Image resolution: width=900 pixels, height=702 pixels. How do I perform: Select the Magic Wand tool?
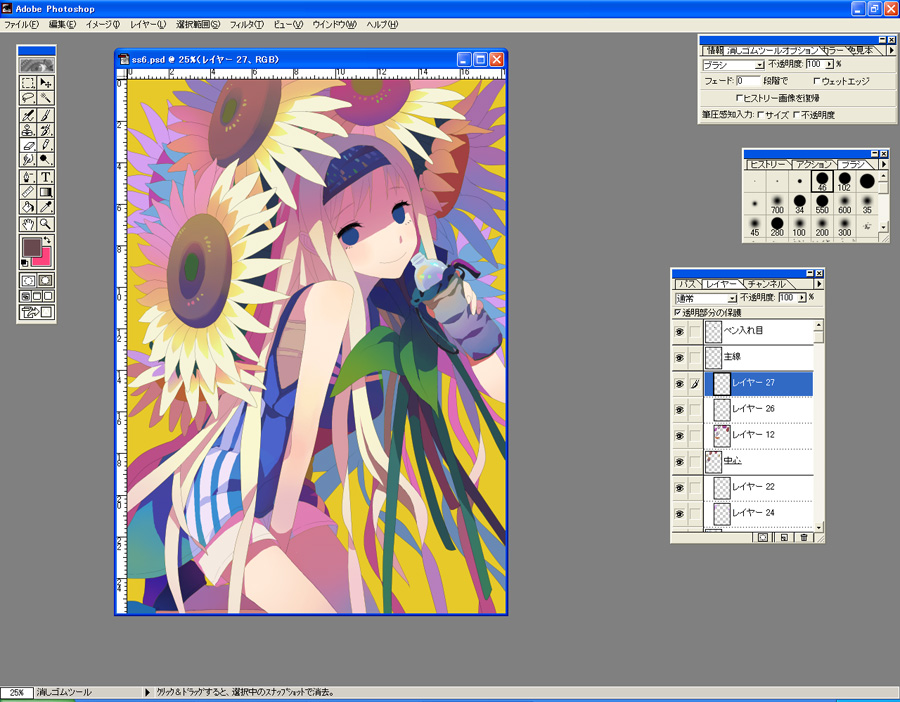pos(45,99)
